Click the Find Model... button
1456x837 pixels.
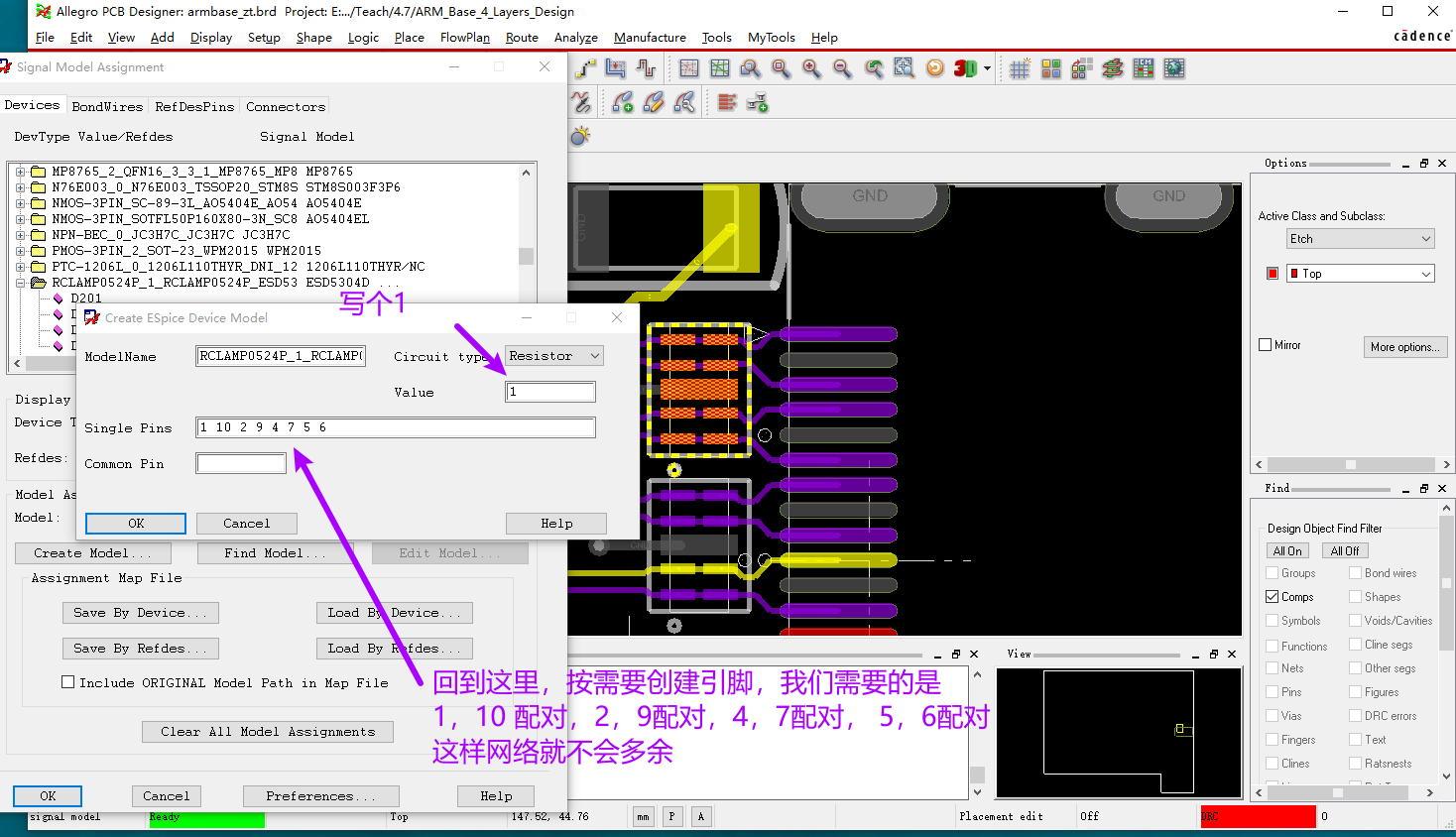pos(275,553)
